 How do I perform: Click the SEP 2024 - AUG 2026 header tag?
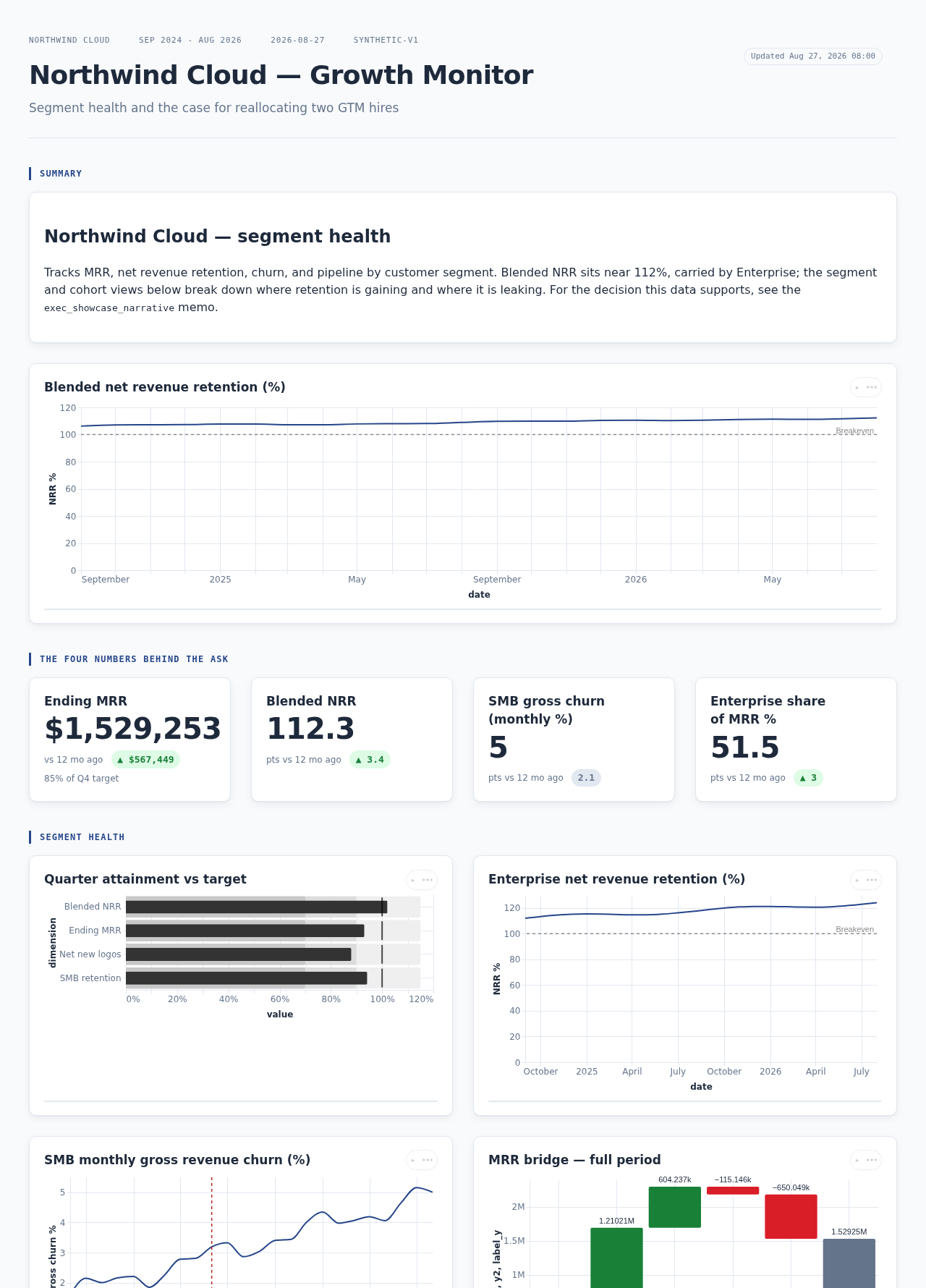[190, 41]
